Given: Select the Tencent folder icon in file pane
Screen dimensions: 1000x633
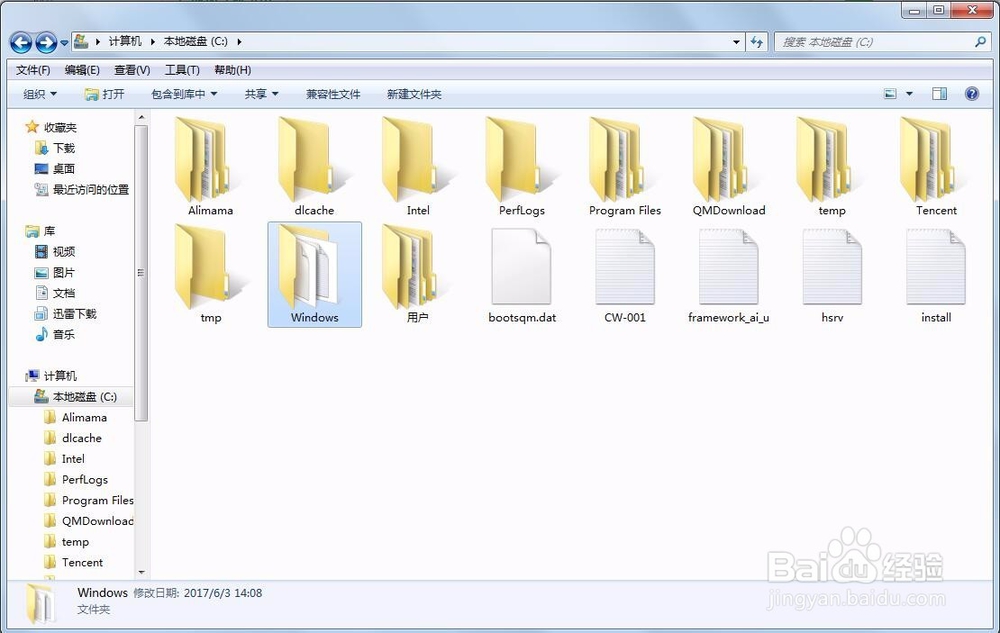Looking at the screenshot, I should (929, 160).
